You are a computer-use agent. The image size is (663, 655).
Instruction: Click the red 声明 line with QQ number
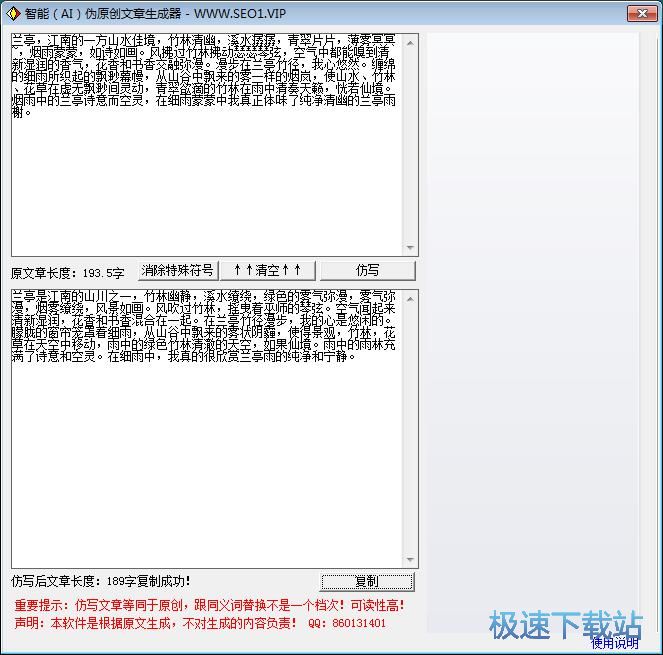point(200,623)
